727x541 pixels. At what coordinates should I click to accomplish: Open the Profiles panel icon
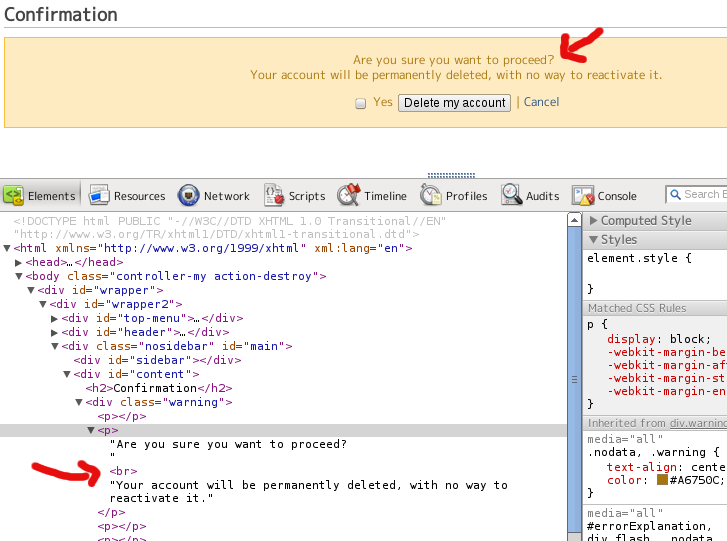[x=432, y=195]
